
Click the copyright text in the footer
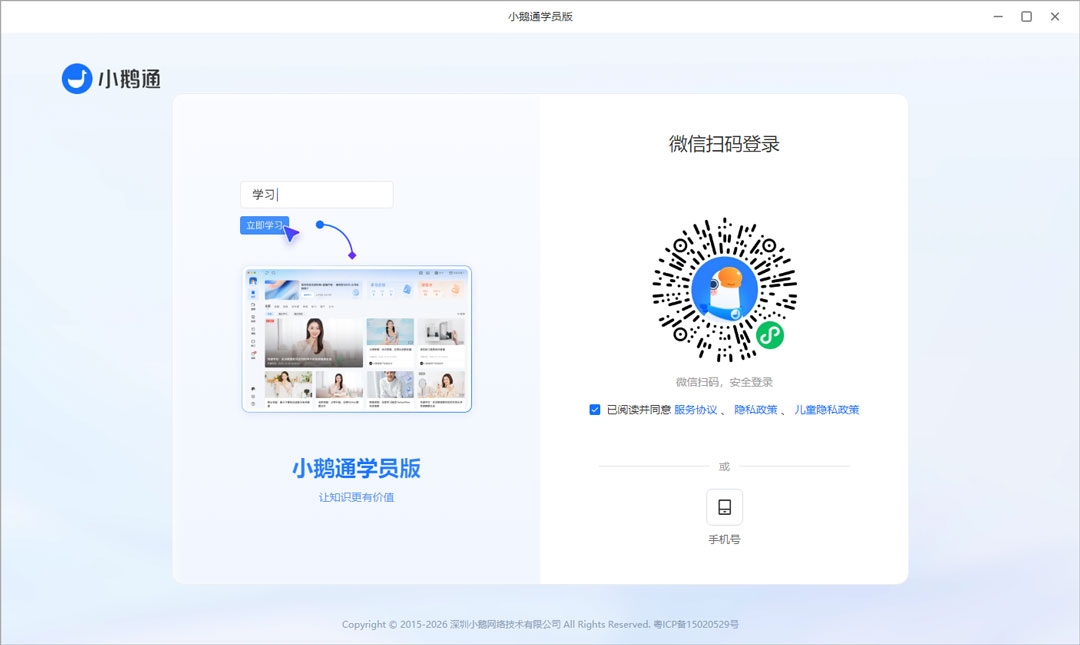496,624
